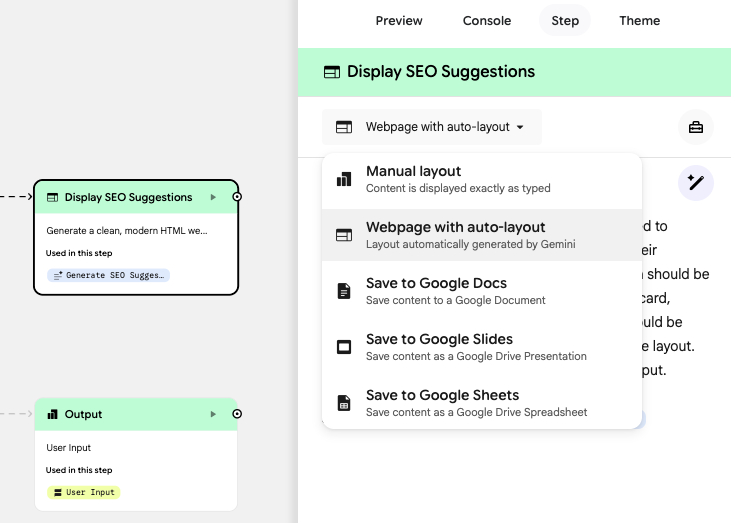Image resolution: width=731 pixels, height=523 pixels.
Task: Click the play arrow on Output node
Action: [213, 414]
